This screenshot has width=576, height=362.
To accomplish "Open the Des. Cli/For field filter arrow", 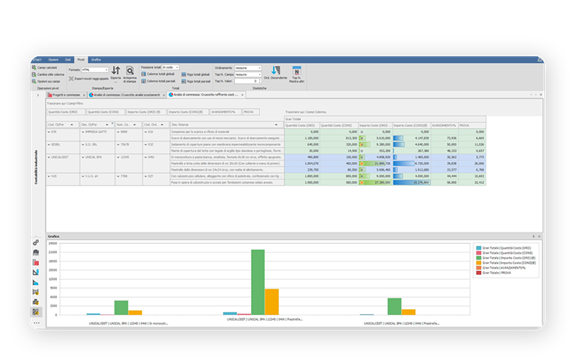I will tap(107, 125).
